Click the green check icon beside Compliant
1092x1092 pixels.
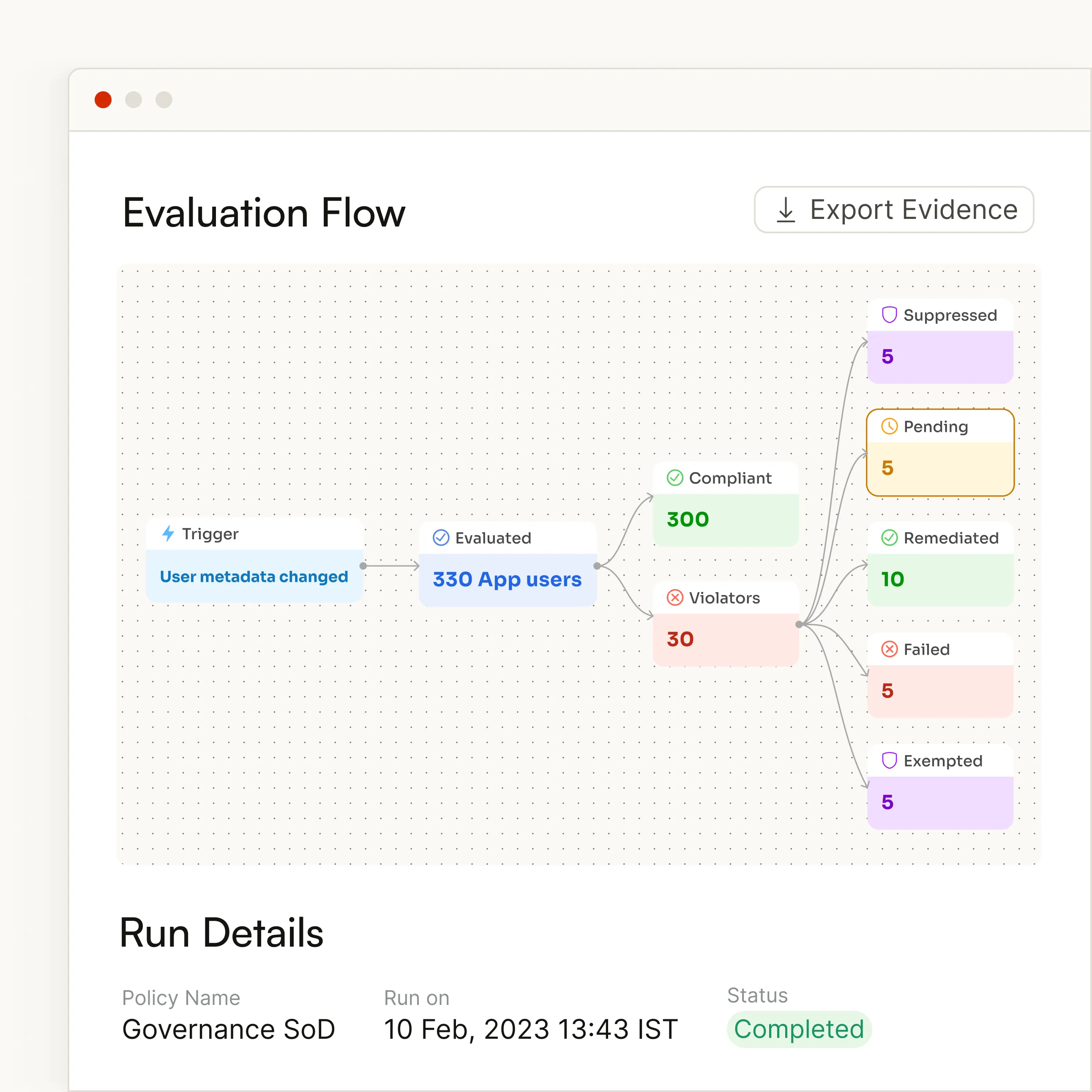pos(674,478)
